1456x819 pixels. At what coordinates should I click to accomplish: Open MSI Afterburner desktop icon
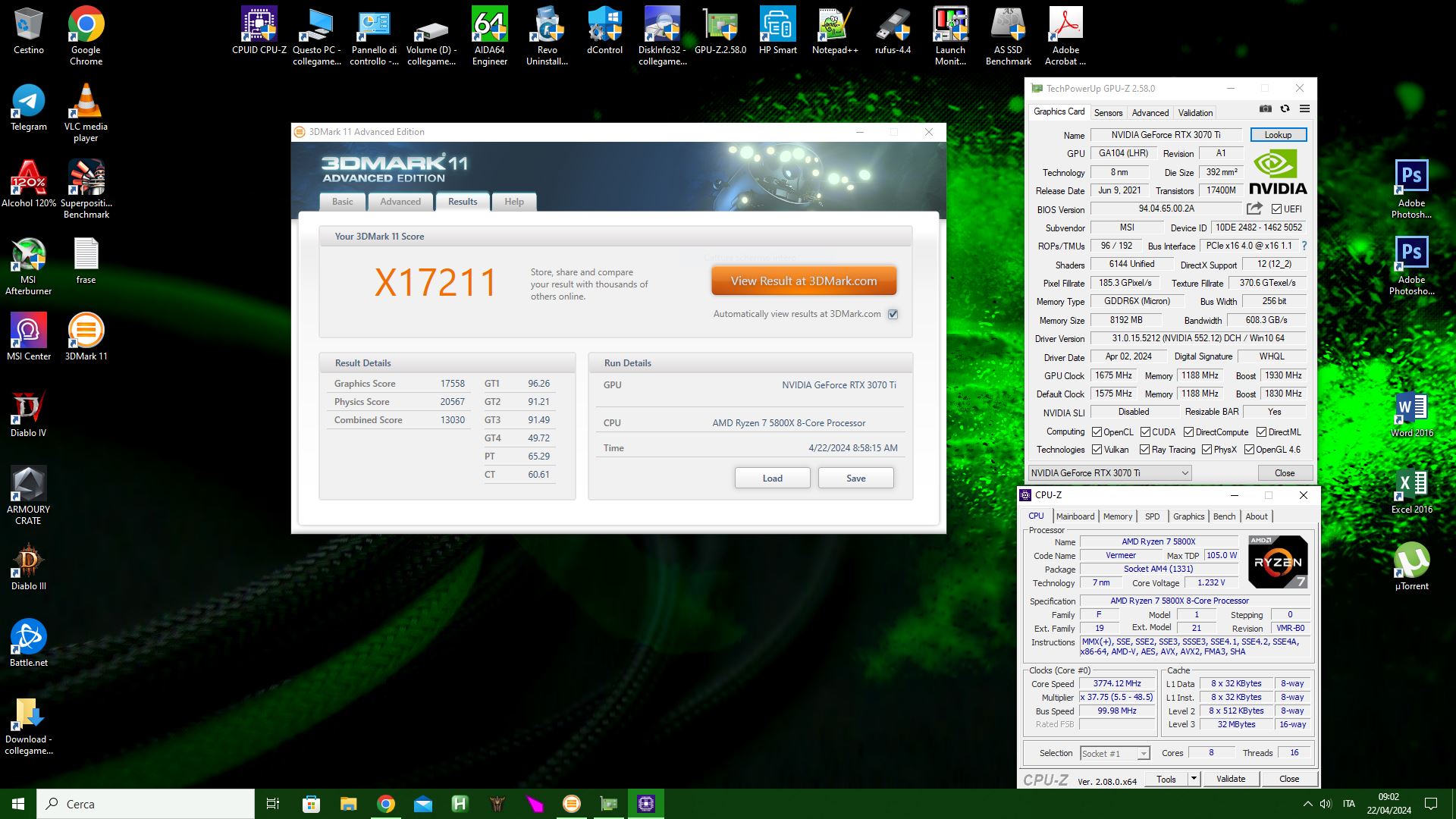click(29, 266)
